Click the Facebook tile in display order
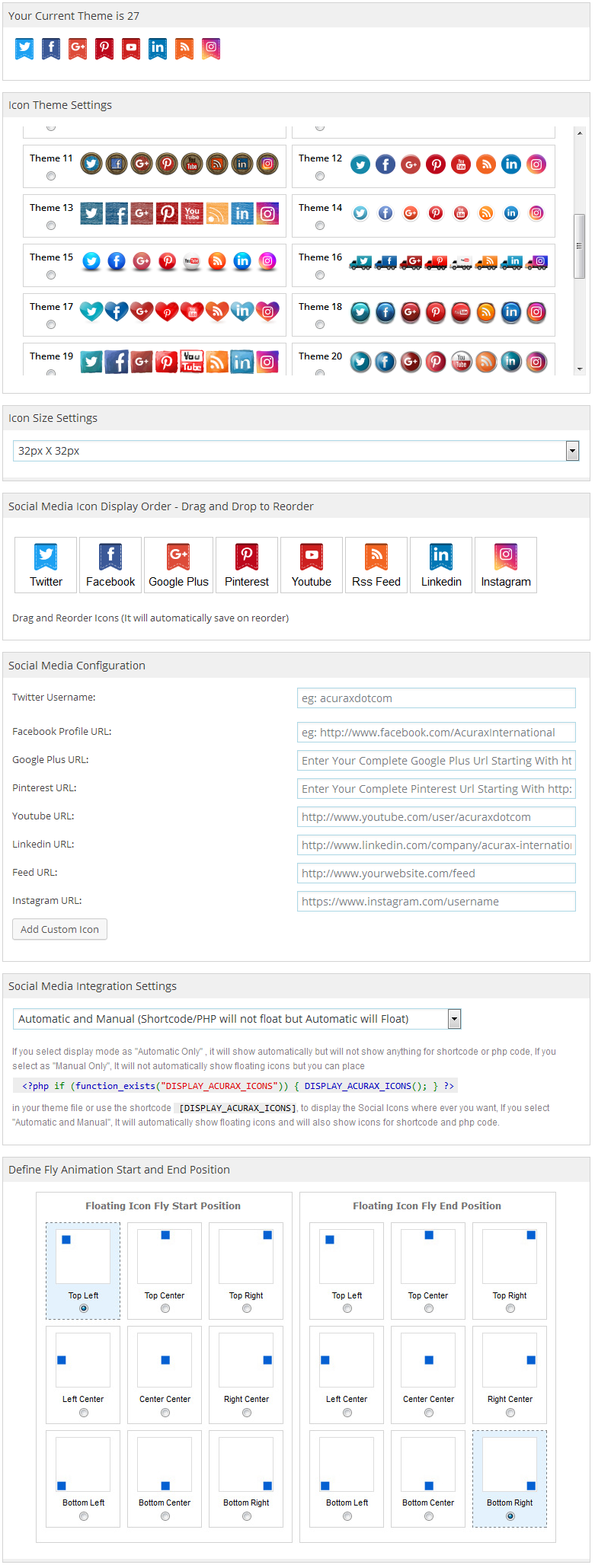The width and height of the screenshot is (595, 1568). [110, 565]
